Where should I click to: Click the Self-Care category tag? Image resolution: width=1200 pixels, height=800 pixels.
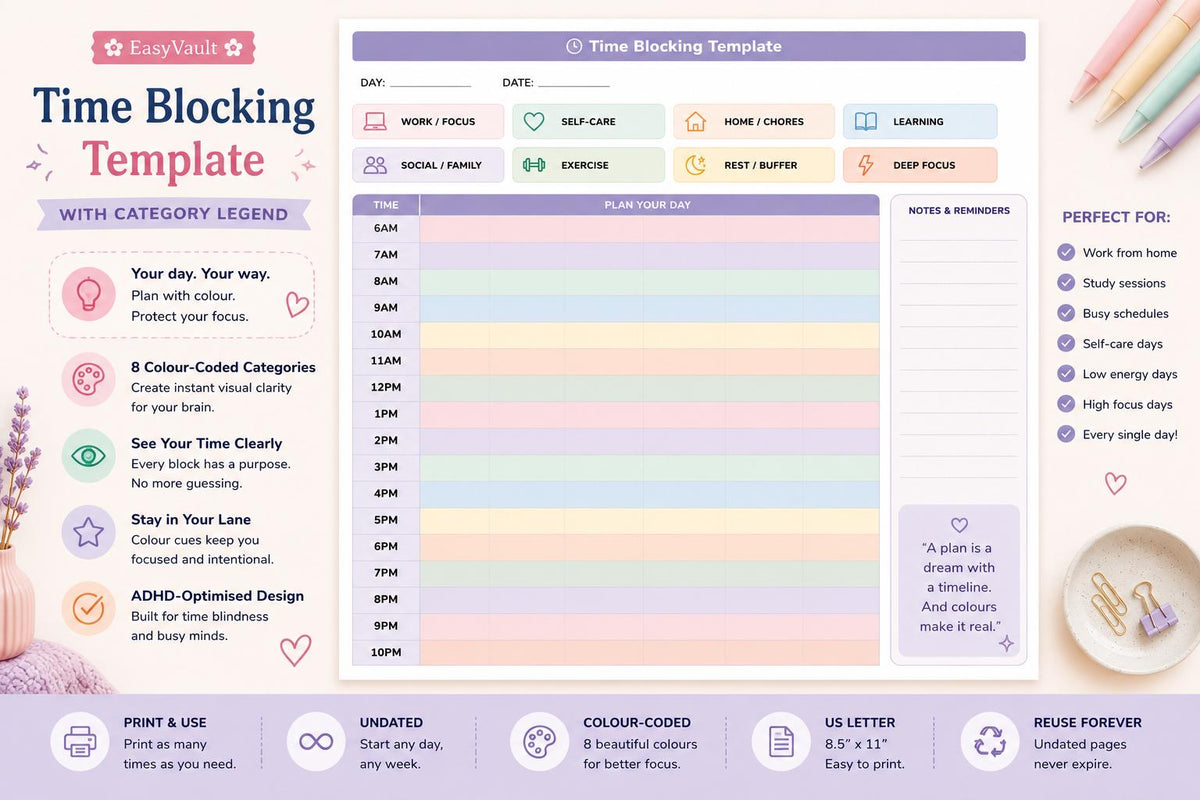click(x=588, y=122)
